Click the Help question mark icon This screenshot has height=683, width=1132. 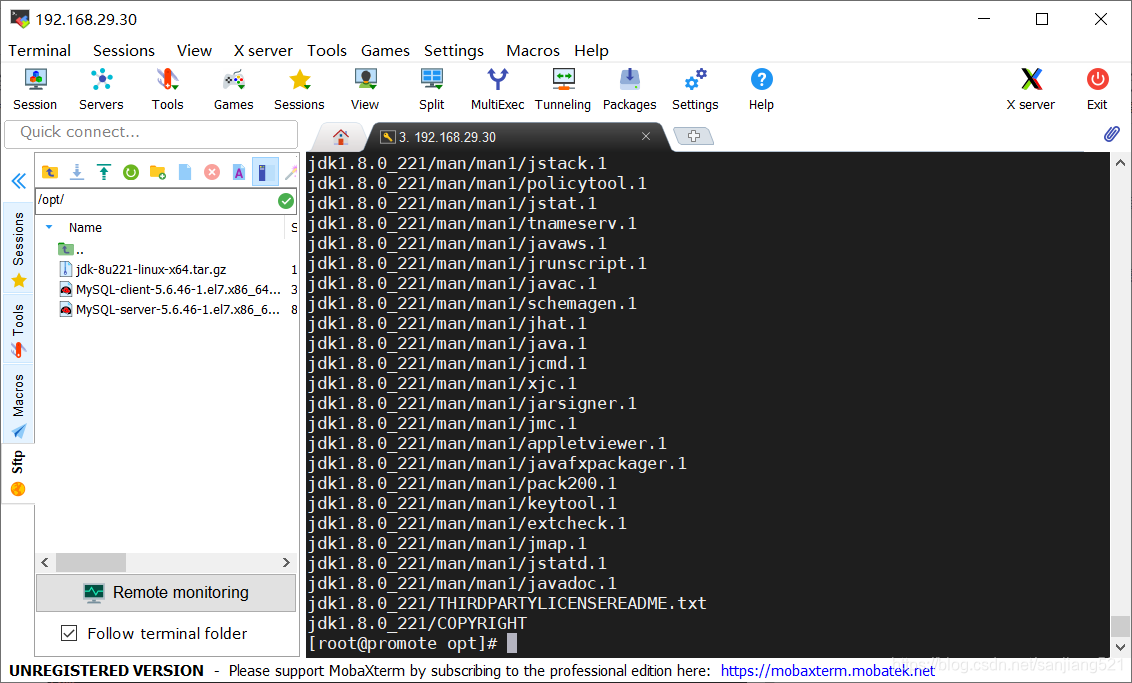click(761, 89)
